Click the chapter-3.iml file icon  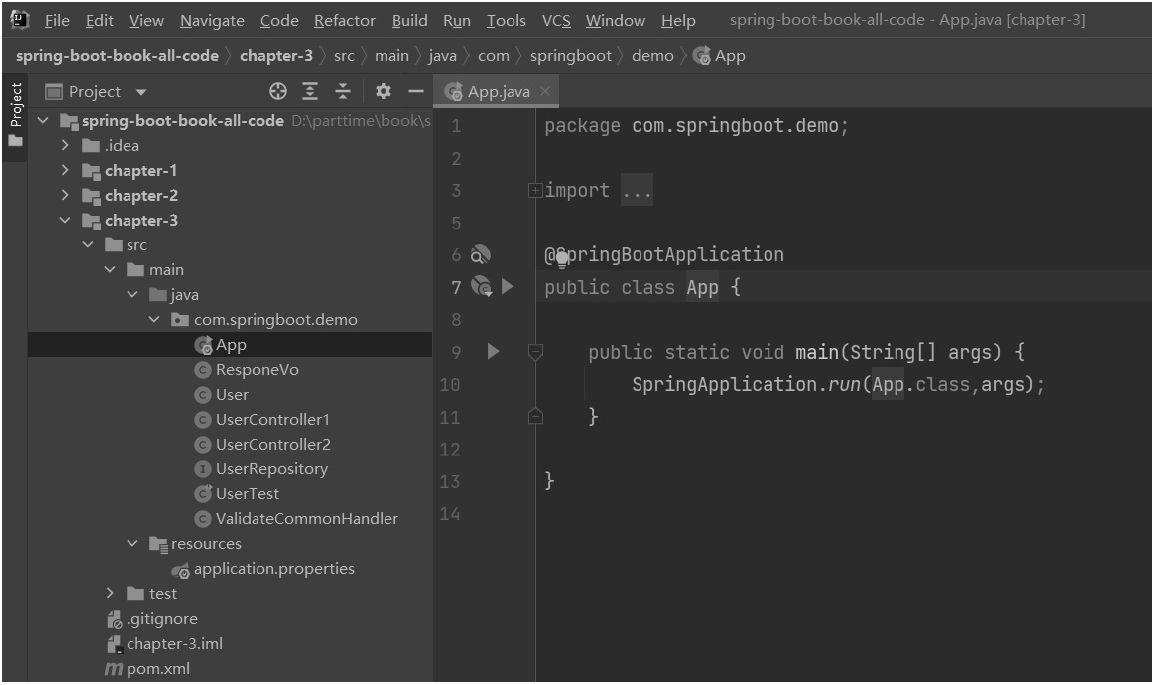(x=114, y=644)
